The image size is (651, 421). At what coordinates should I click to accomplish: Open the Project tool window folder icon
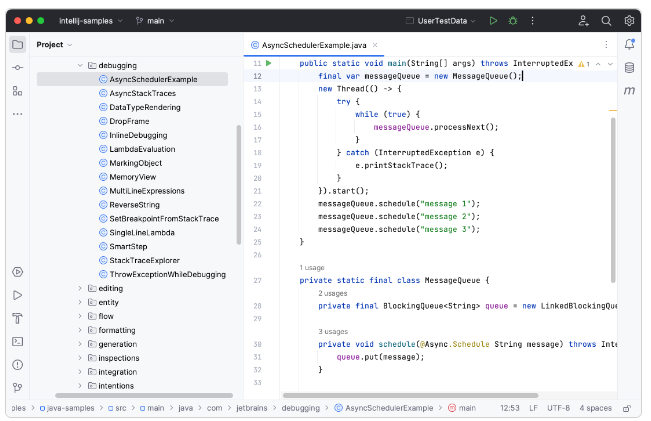[x=17, y=44]
